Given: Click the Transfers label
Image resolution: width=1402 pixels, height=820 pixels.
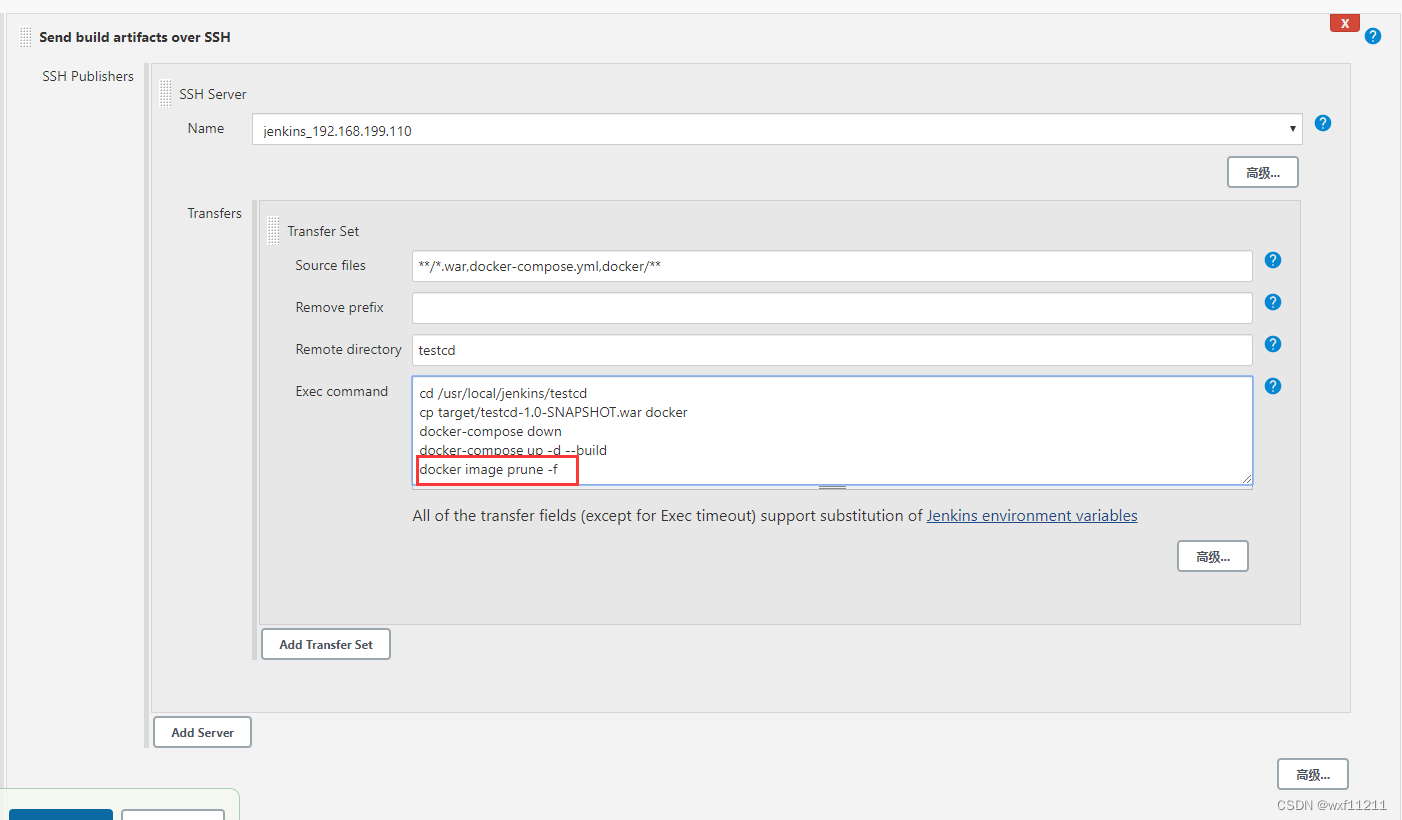Looking at the screenshot, I should (214, 213).
